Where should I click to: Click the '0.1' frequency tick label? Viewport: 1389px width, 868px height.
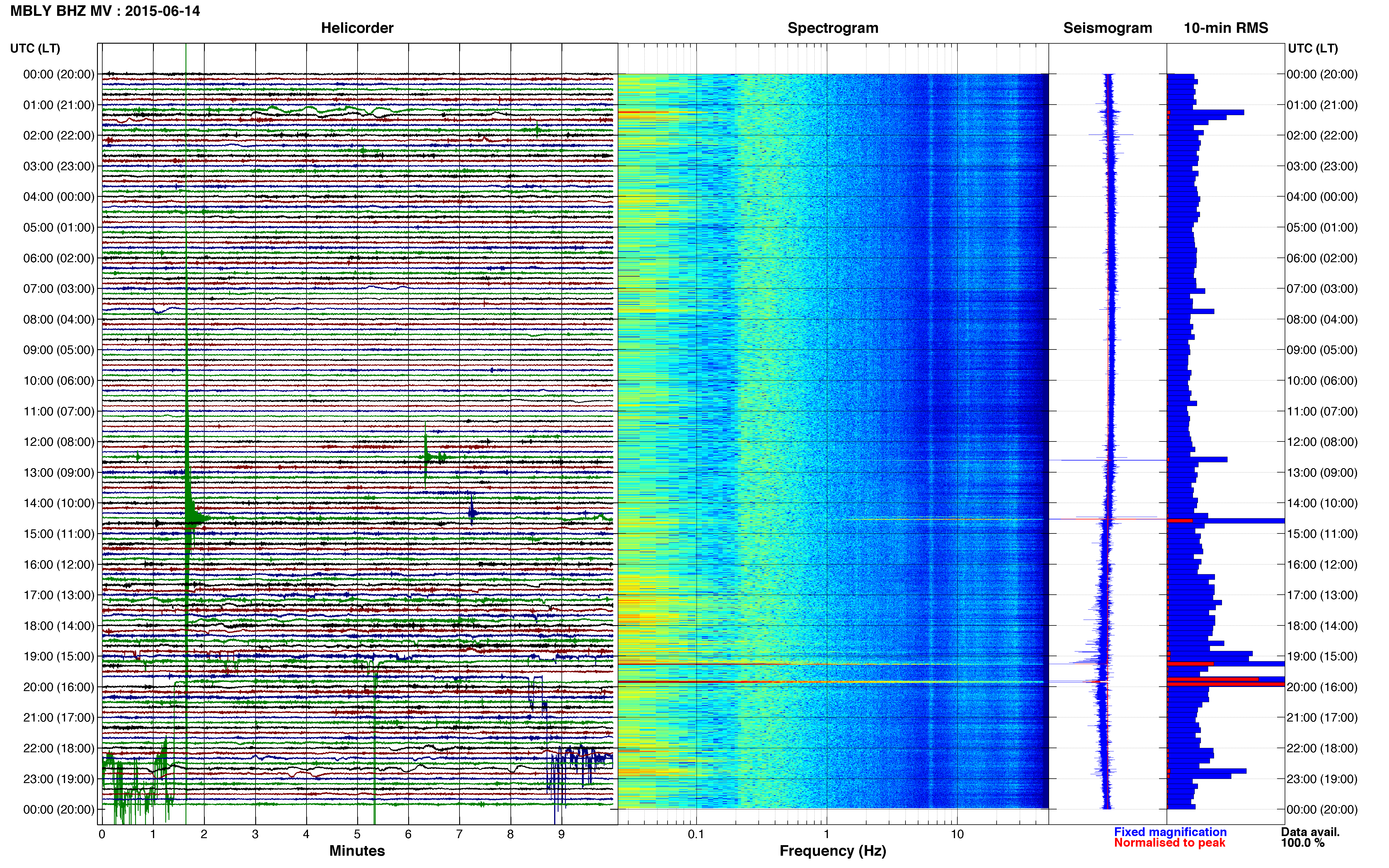(x=696, y=834)
